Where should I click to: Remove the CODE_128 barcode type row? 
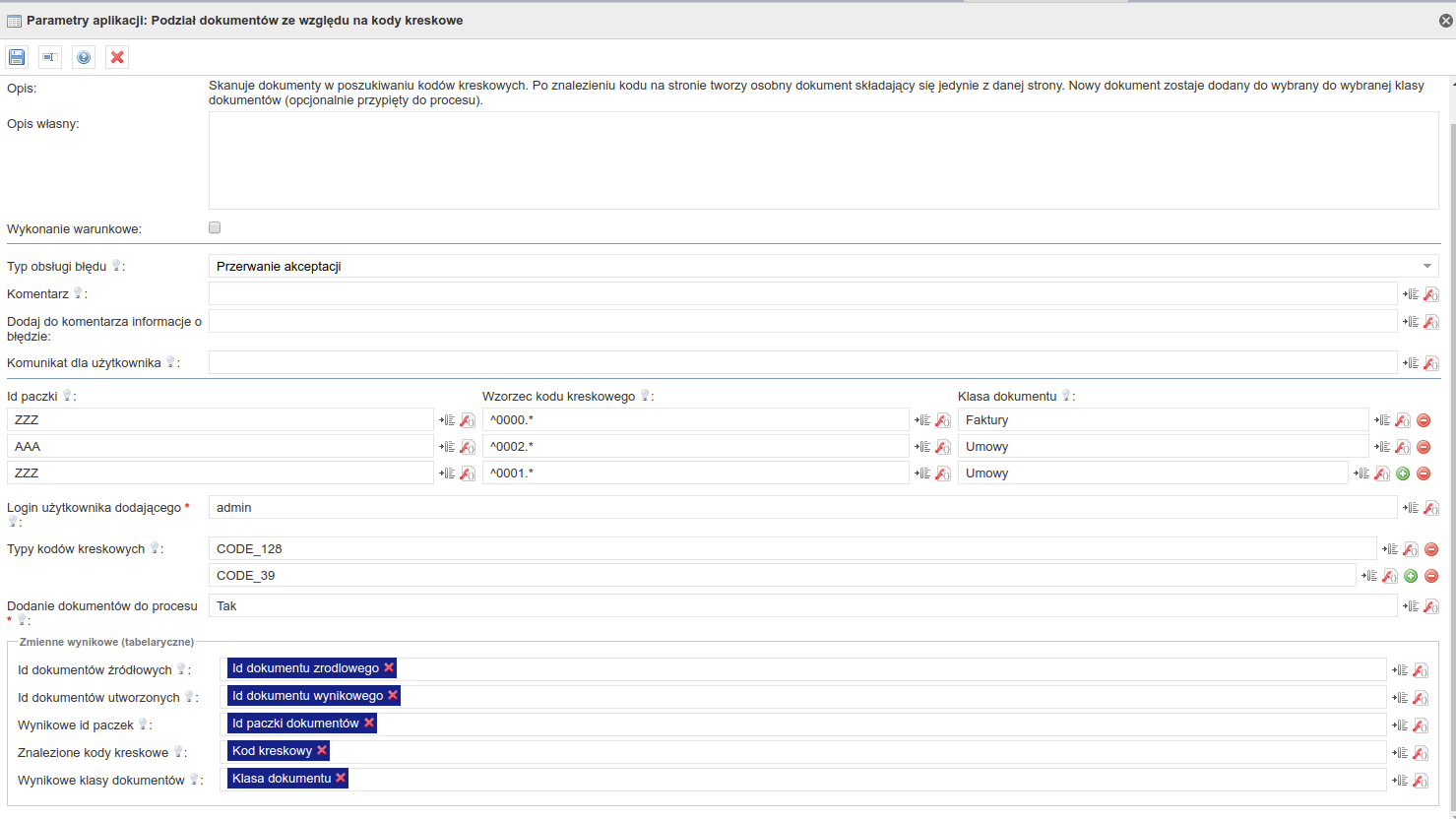(x=1431, y=549)
